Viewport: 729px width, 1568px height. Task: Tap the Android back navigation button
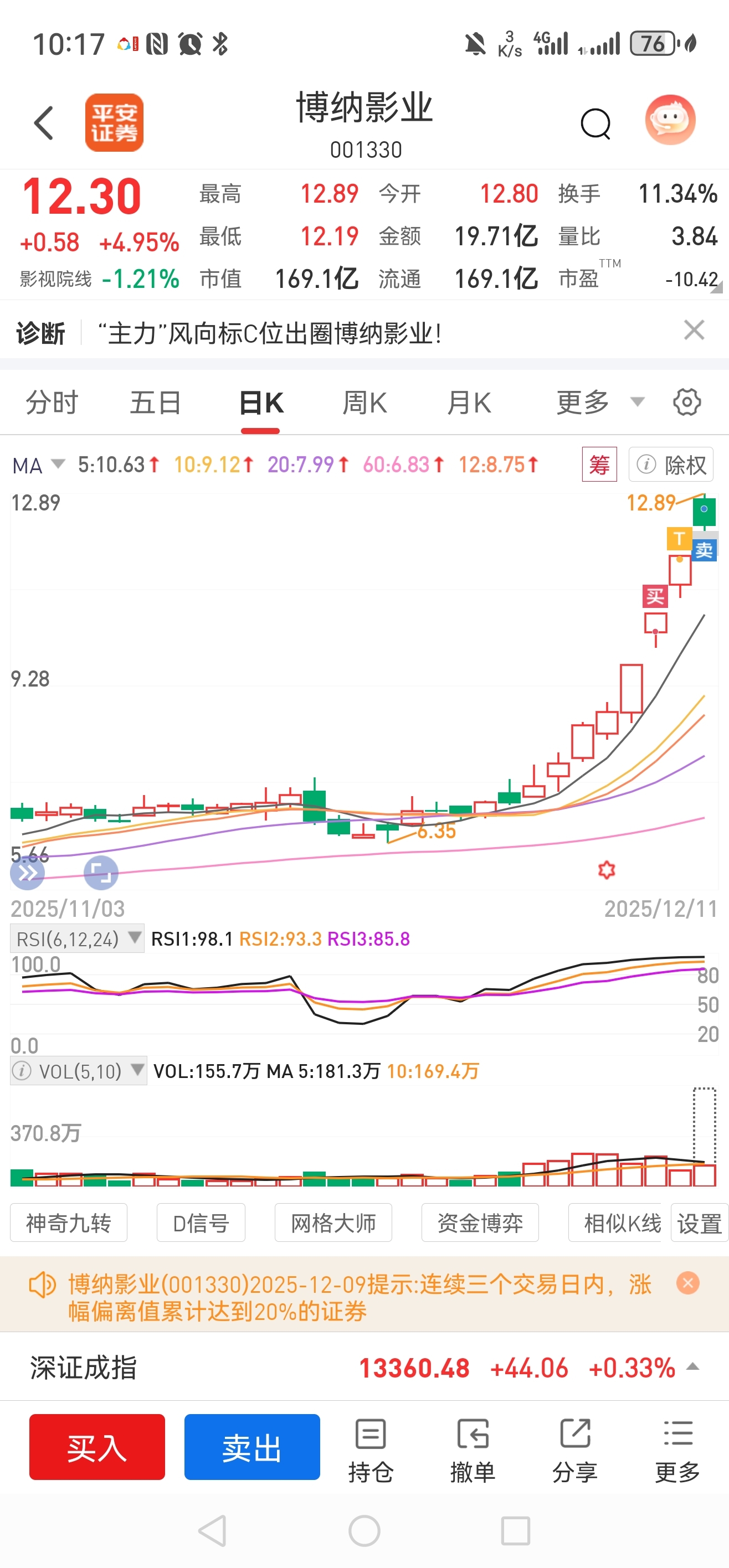point(213,1530)
